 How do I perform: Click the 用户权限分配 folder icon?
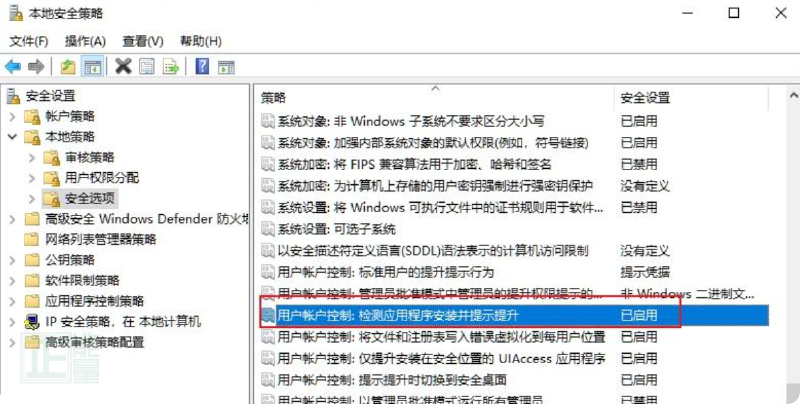coord(52,178)
